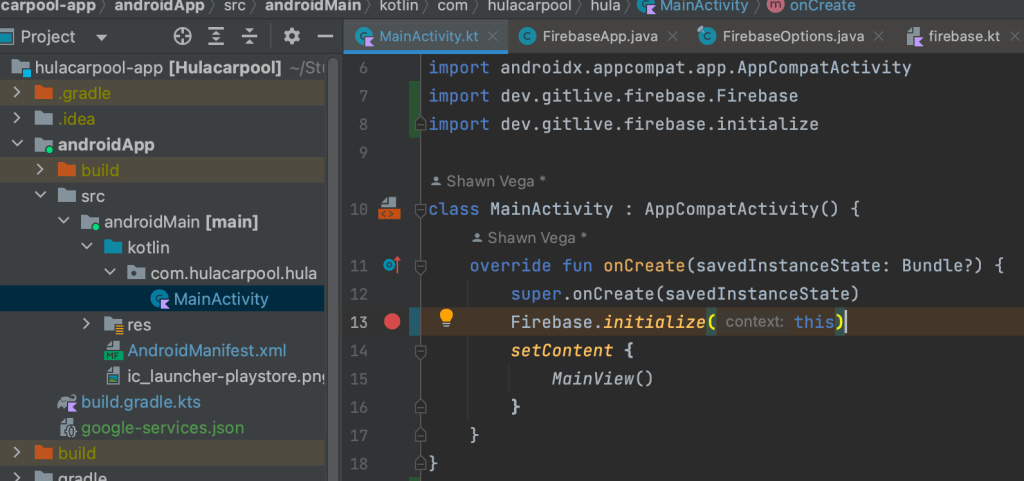Open google-services.json file in tree
The image size is (1024, 481).
coord(162,427)
